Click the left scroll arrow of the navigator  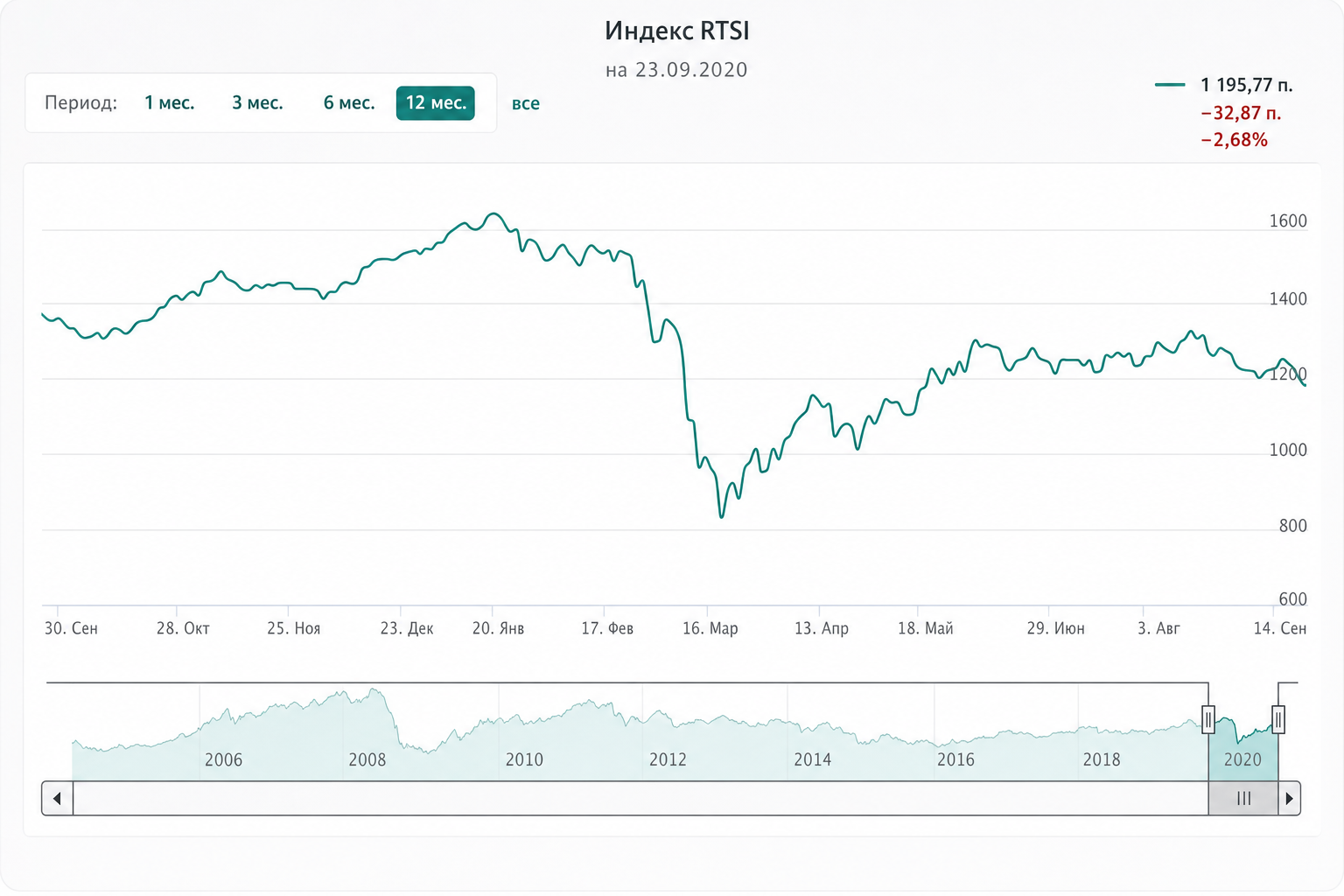(58, 798)
